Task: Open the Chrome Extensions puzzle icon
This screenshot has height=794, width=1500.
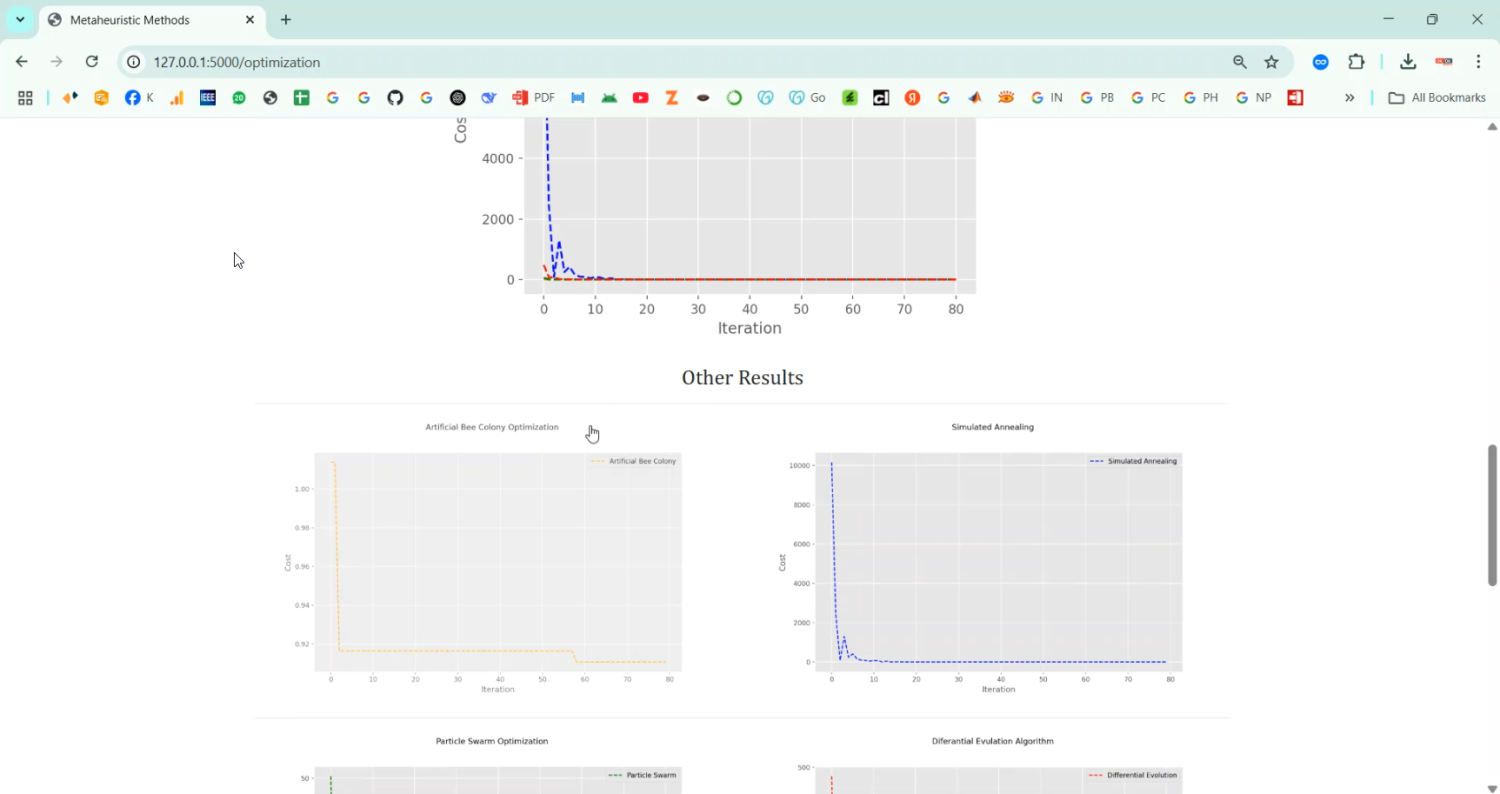Action: 1356,62
